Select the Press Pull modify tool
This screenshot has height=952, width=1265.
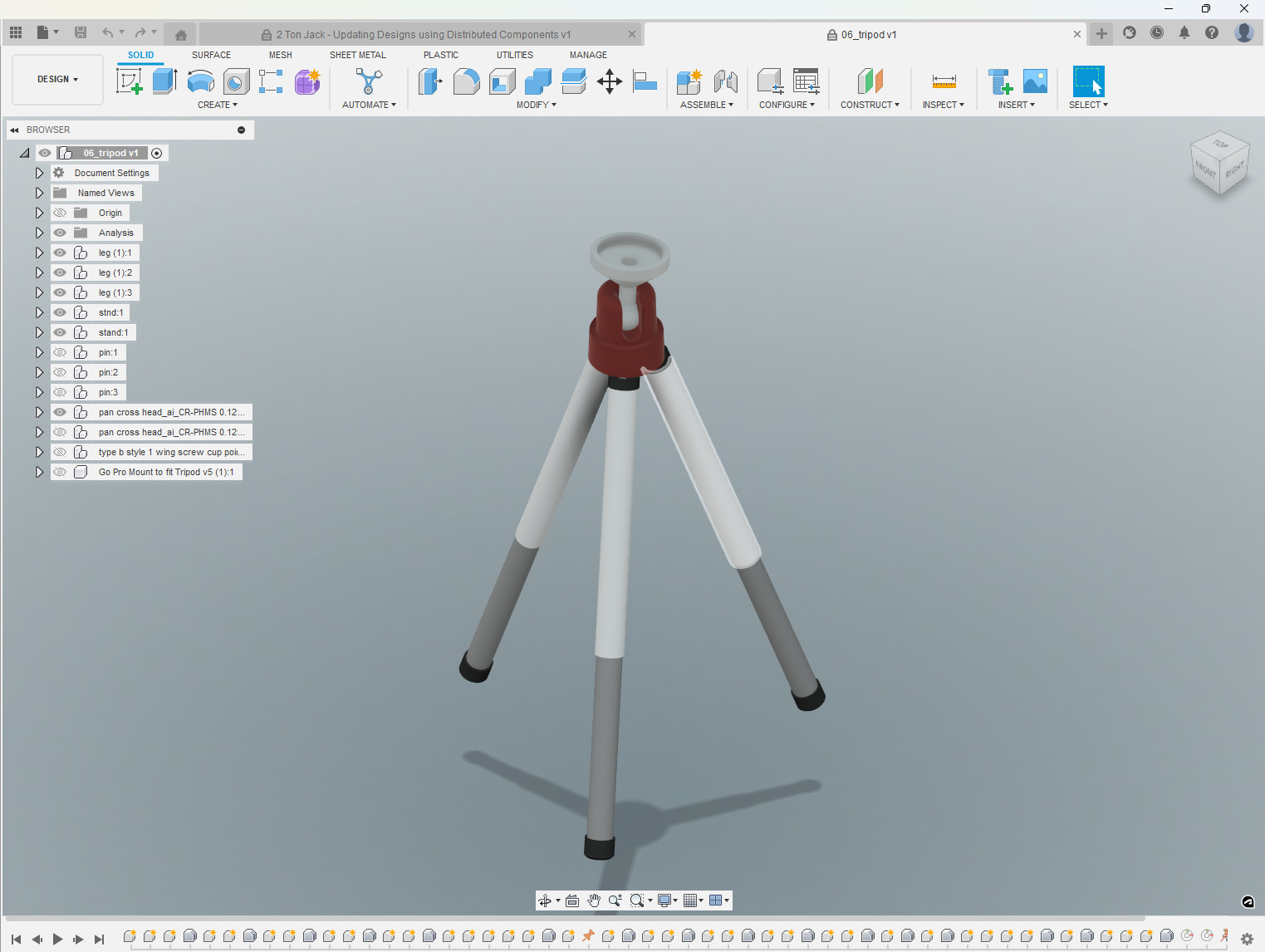[430, 81]
